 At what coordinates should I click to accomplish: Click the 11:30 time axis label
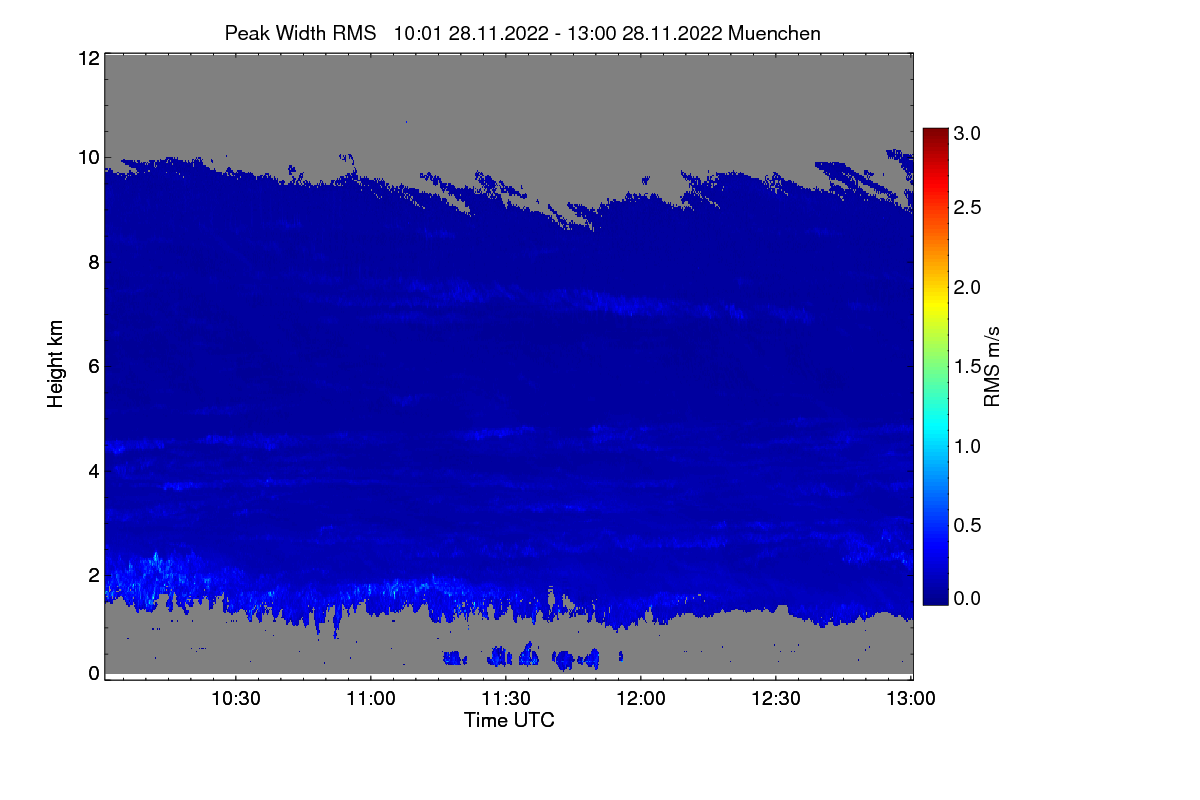click(506, 699)
